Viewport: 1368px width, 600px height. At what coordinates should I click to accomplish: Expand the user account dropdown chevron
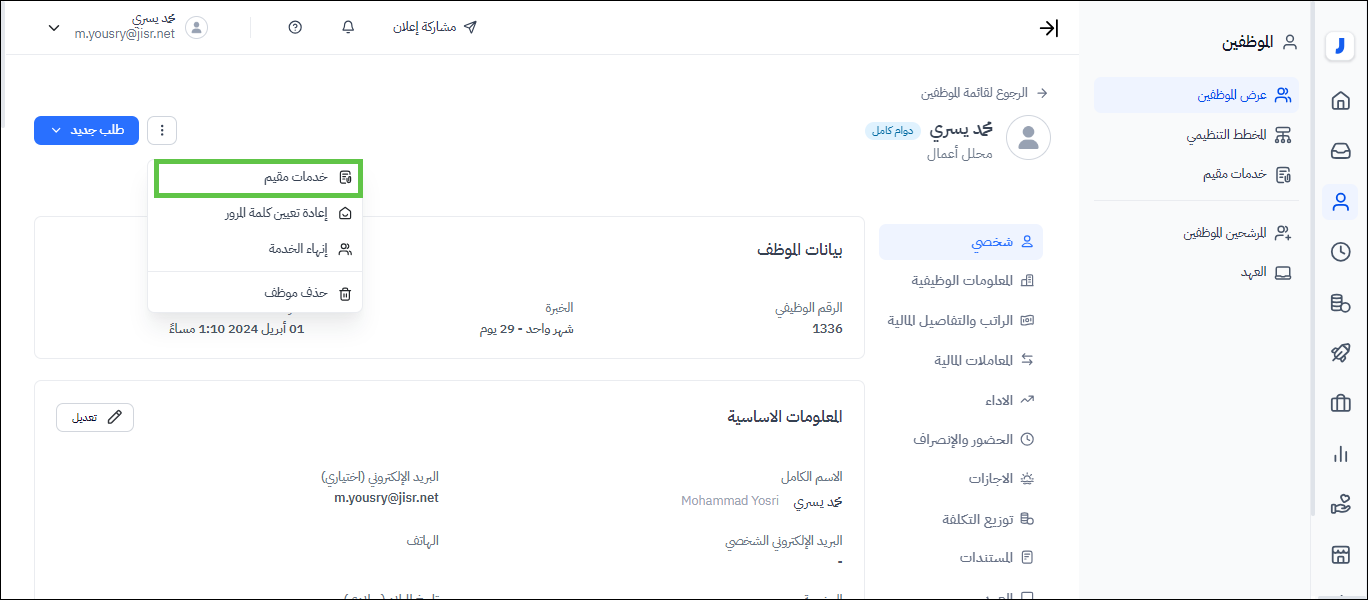(x=54, y=28)
